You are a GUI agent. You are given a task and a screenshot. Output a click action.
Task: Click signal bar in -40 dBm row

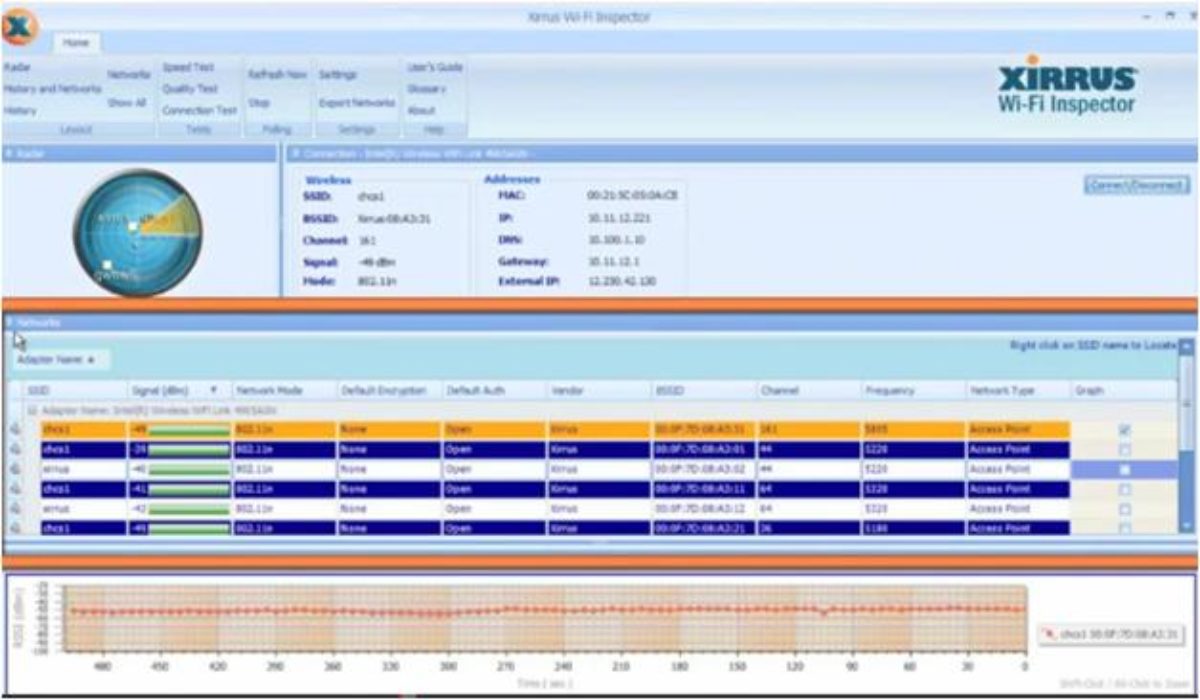[188, 469]
